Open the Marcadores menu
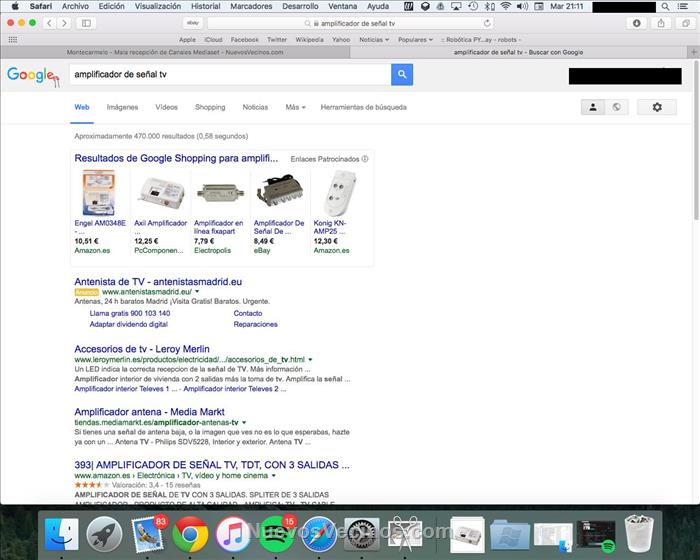The width and height of the screenshot is (700, 560). [x=250, y=6]
